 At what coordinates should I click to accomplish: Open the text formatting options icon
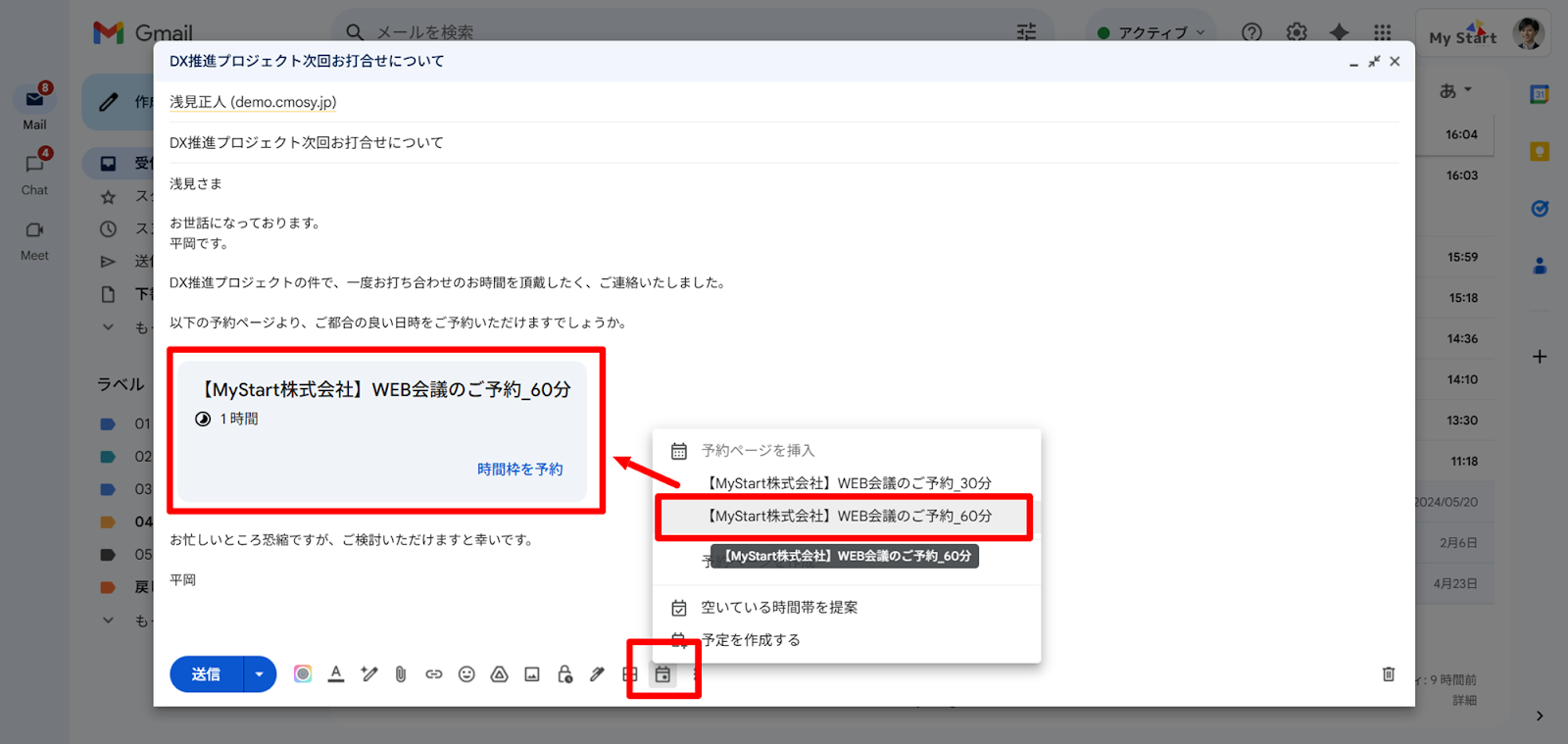336,673
